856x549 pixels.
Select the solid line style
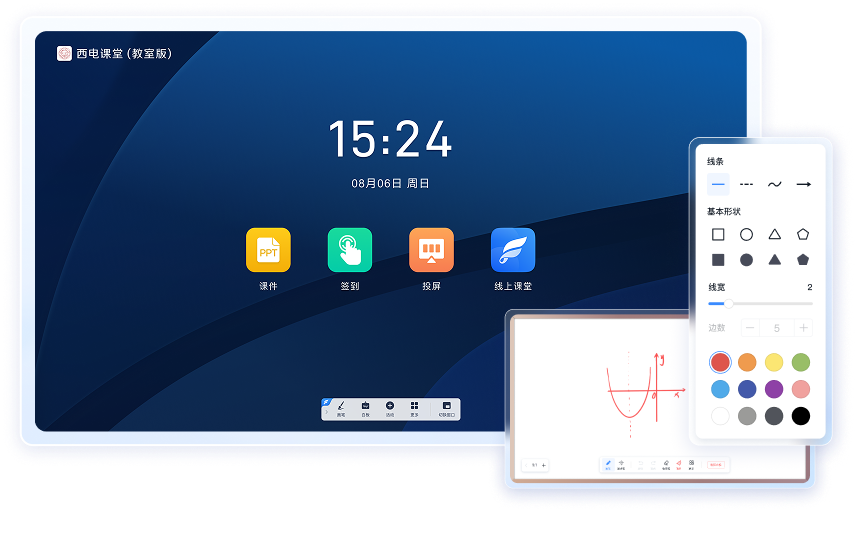(718, 184)
